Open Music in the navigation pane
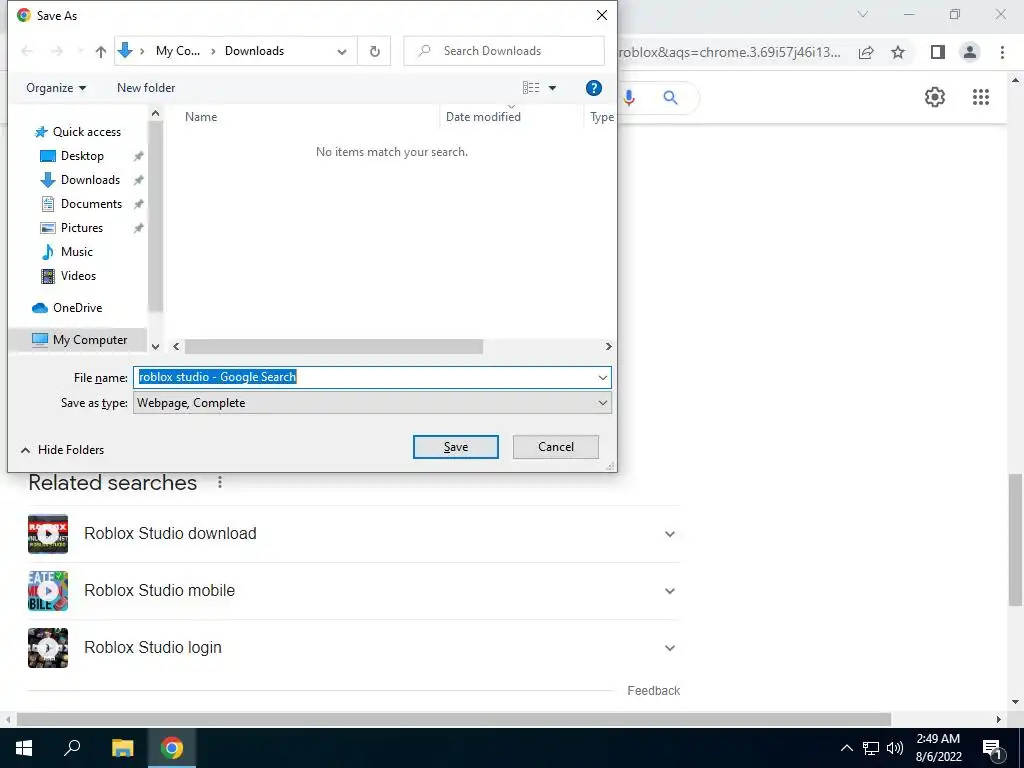This screenshot has width=1024, height=768. point(76,251)
